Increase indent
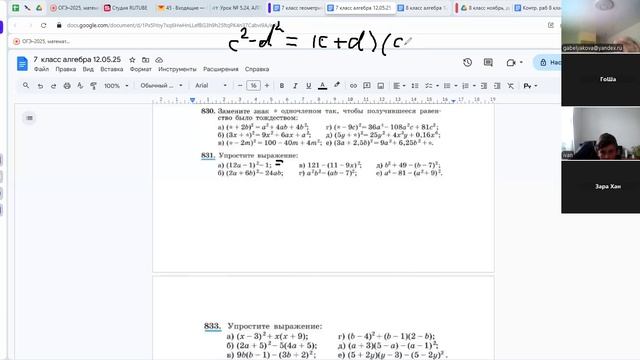Image resolution: width=640 pixels, height=360 pixels. pos(497,86)
